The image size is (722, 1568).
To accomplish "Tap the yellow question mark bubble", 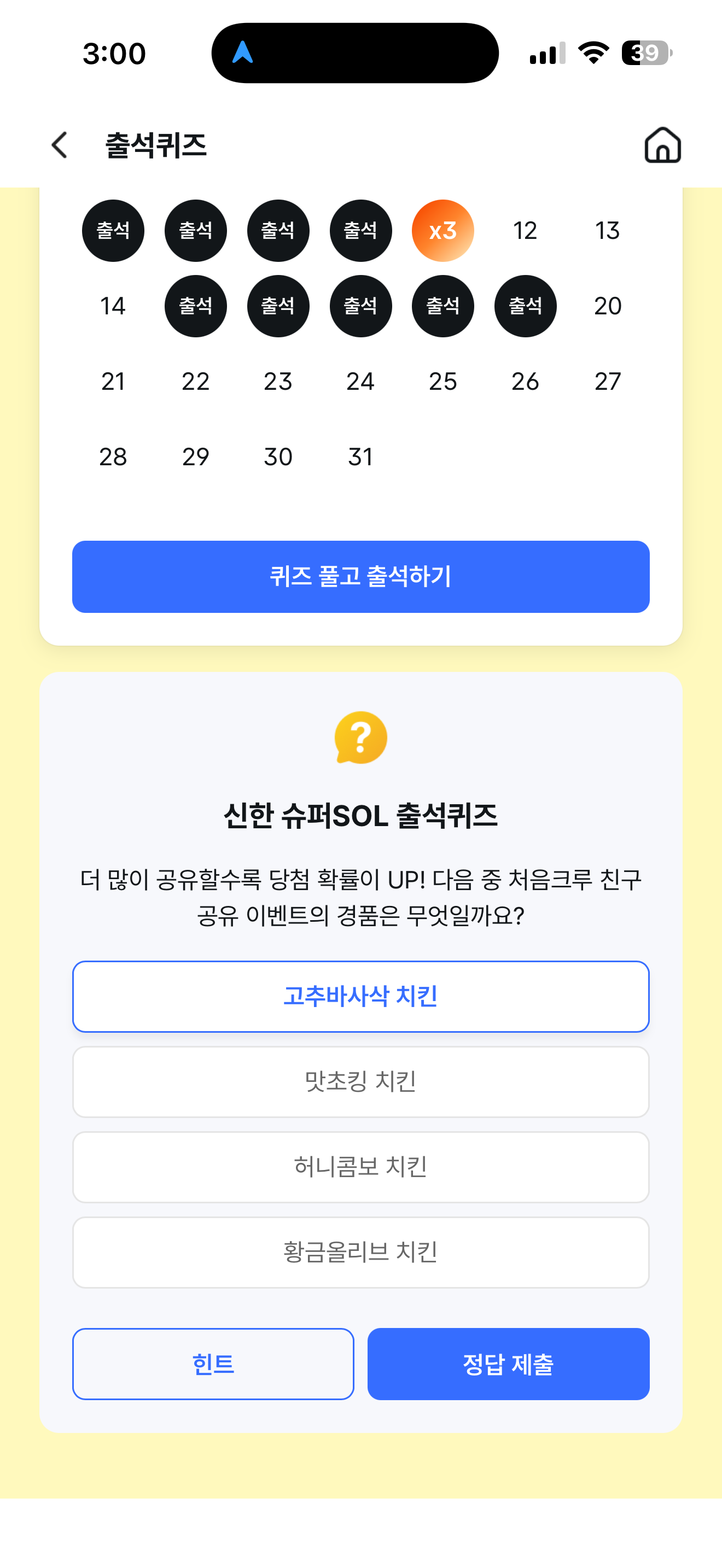I will coord(361,737).
